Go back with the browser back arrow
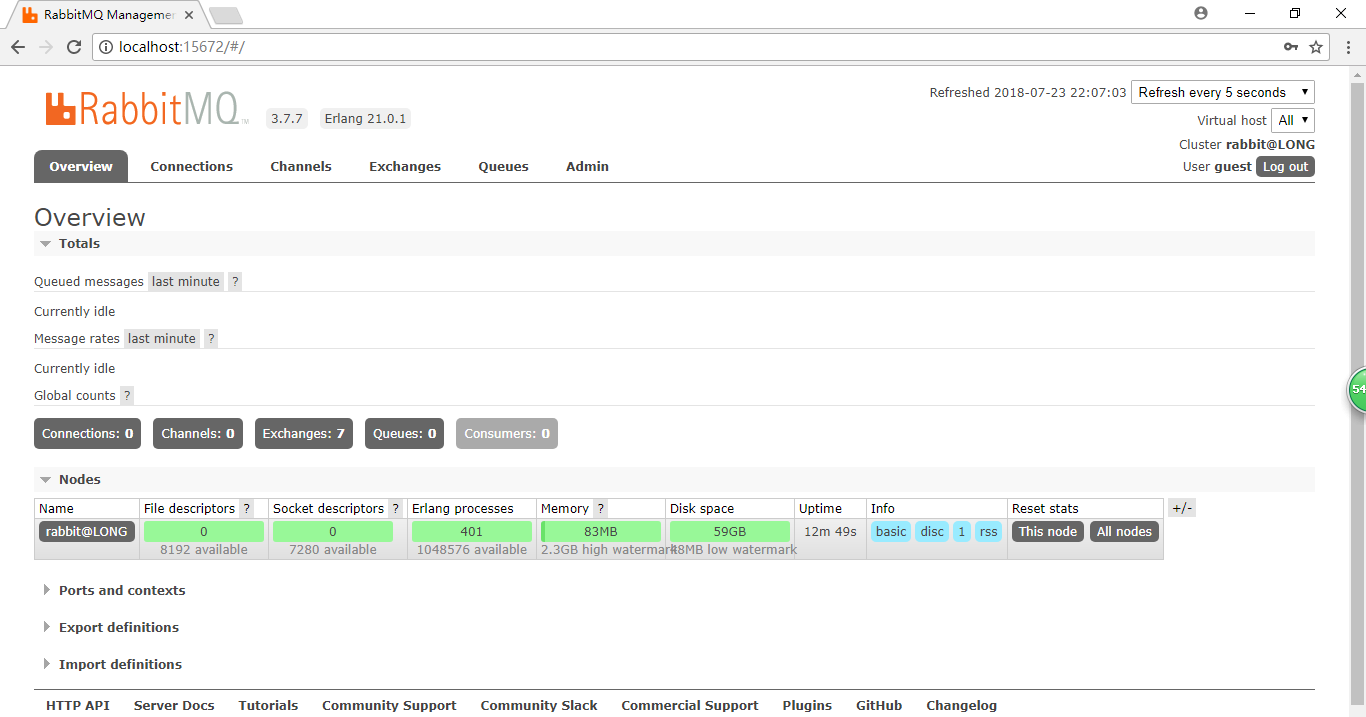 click(18, 47)
